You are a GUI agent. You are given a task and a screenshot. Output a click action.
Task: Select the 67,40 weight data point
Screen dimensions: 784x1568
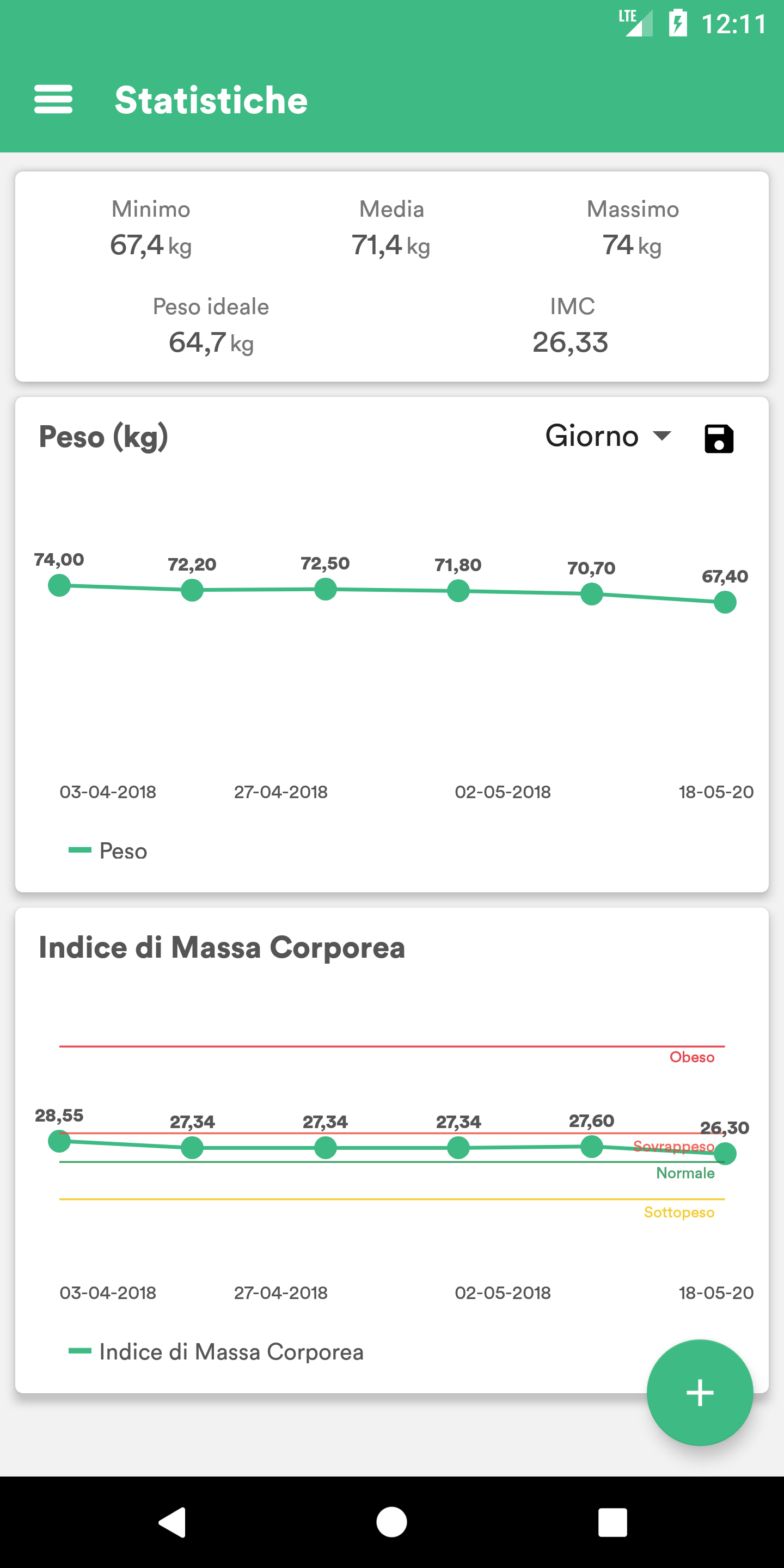tap(724, 602)
